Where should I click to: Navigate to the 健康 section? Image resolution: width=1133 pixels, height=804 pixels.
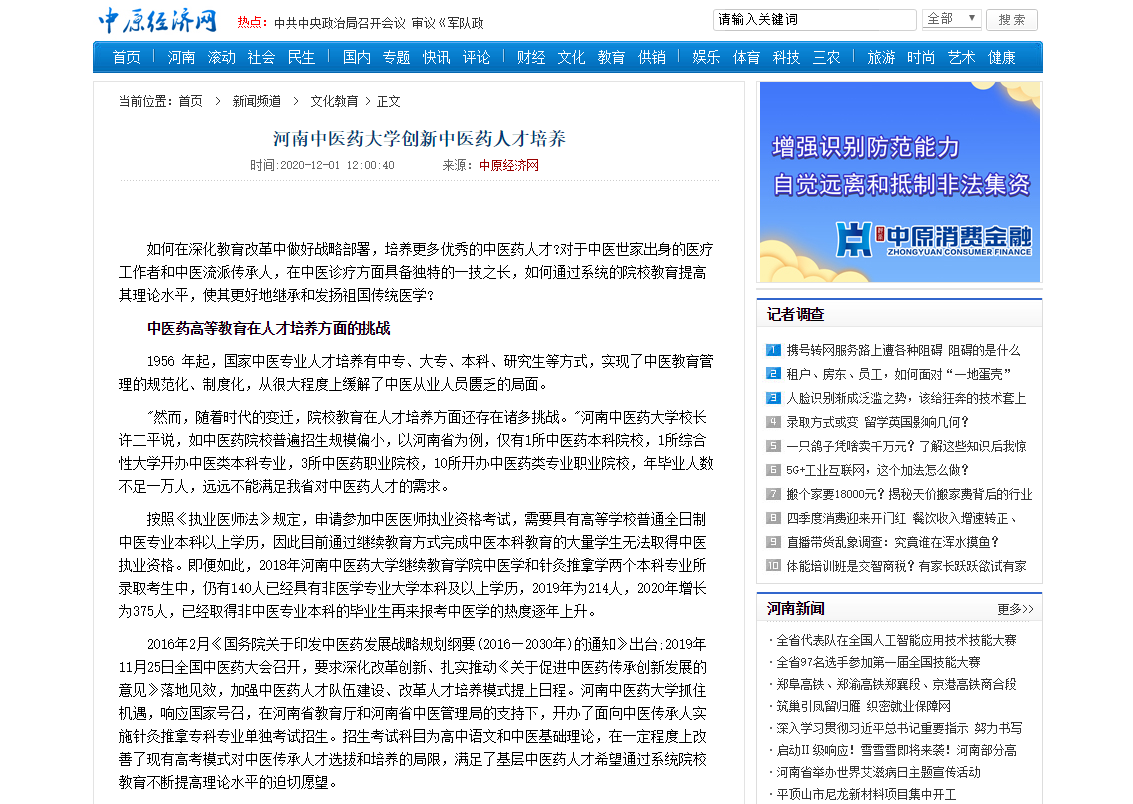click(1002, 57)
